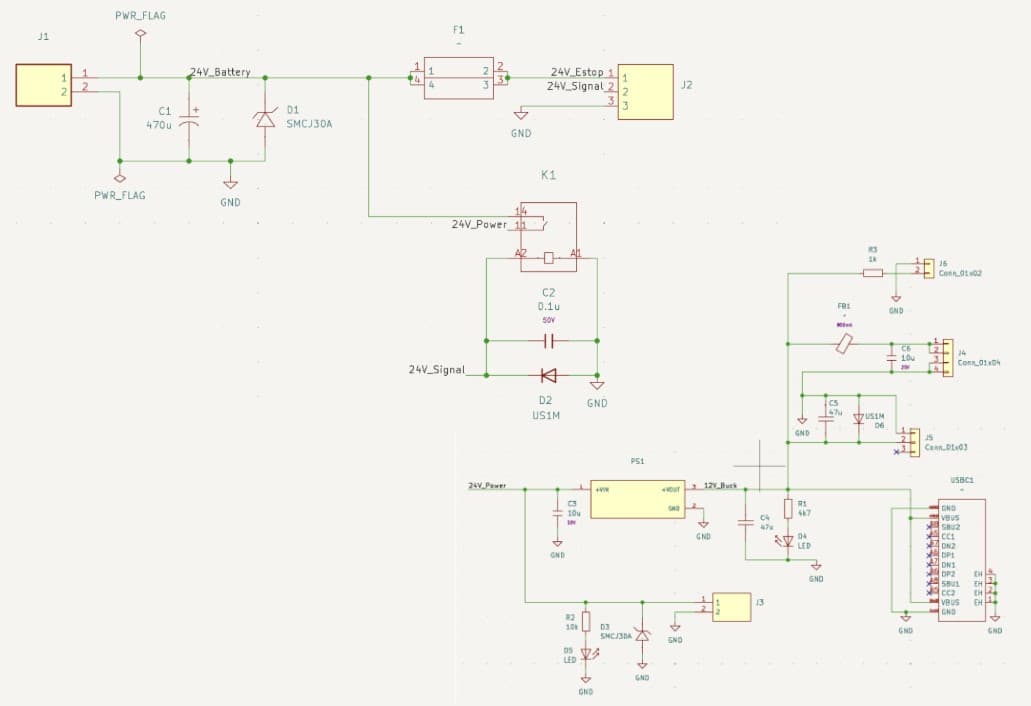Click the PWR_FLAG symbol above the 24V_Battery net

(x=139, y=34)
